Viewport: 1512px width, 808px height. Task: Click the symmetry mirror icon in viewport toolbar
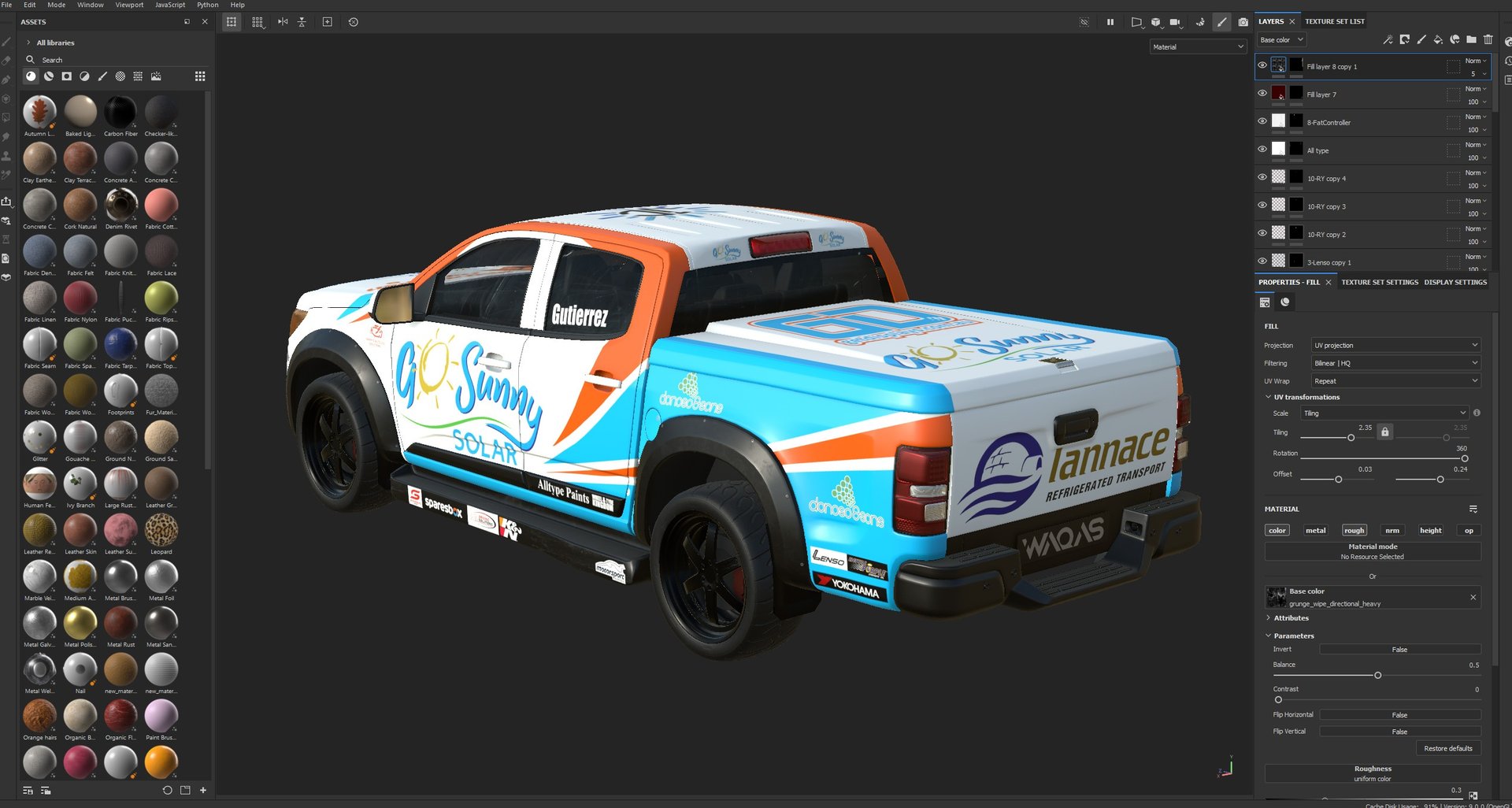[x=283, y=22]
